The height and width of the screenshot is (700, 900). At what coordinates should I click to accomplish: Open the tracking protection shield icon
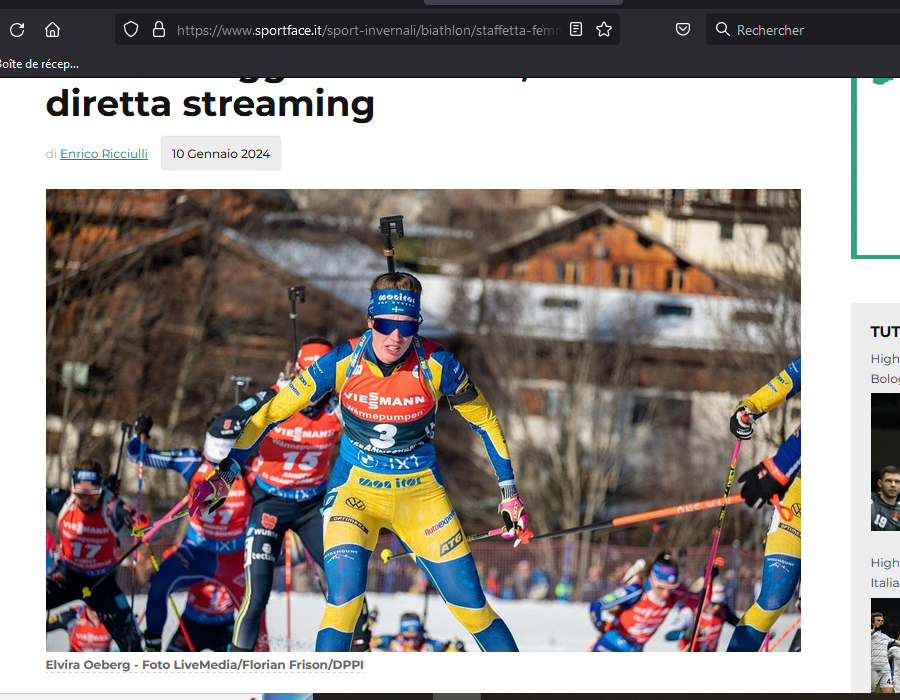(130, 29)
